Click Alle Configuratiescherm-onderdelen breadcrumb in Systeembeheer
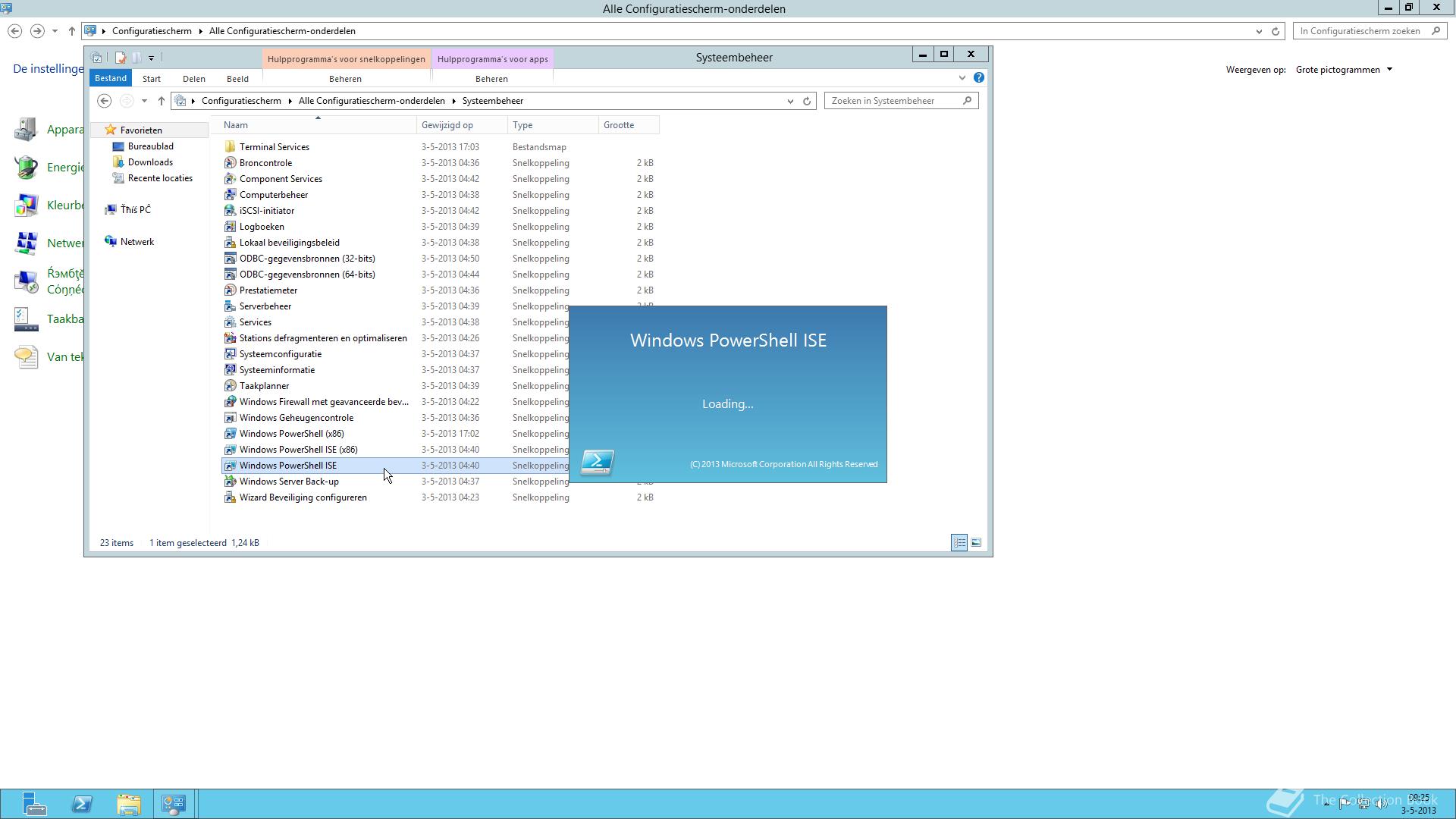 click(x=372, y=101)
